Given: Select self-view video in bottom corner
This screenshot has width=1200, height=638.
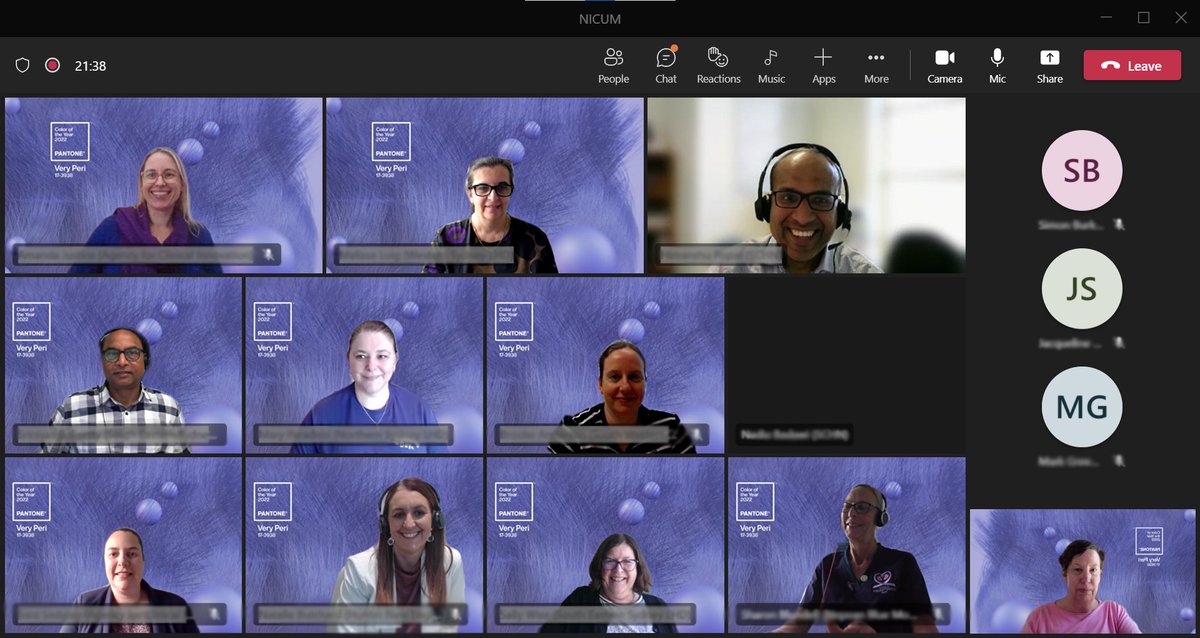Looking at the screenshot, I should coord(1082,571).
